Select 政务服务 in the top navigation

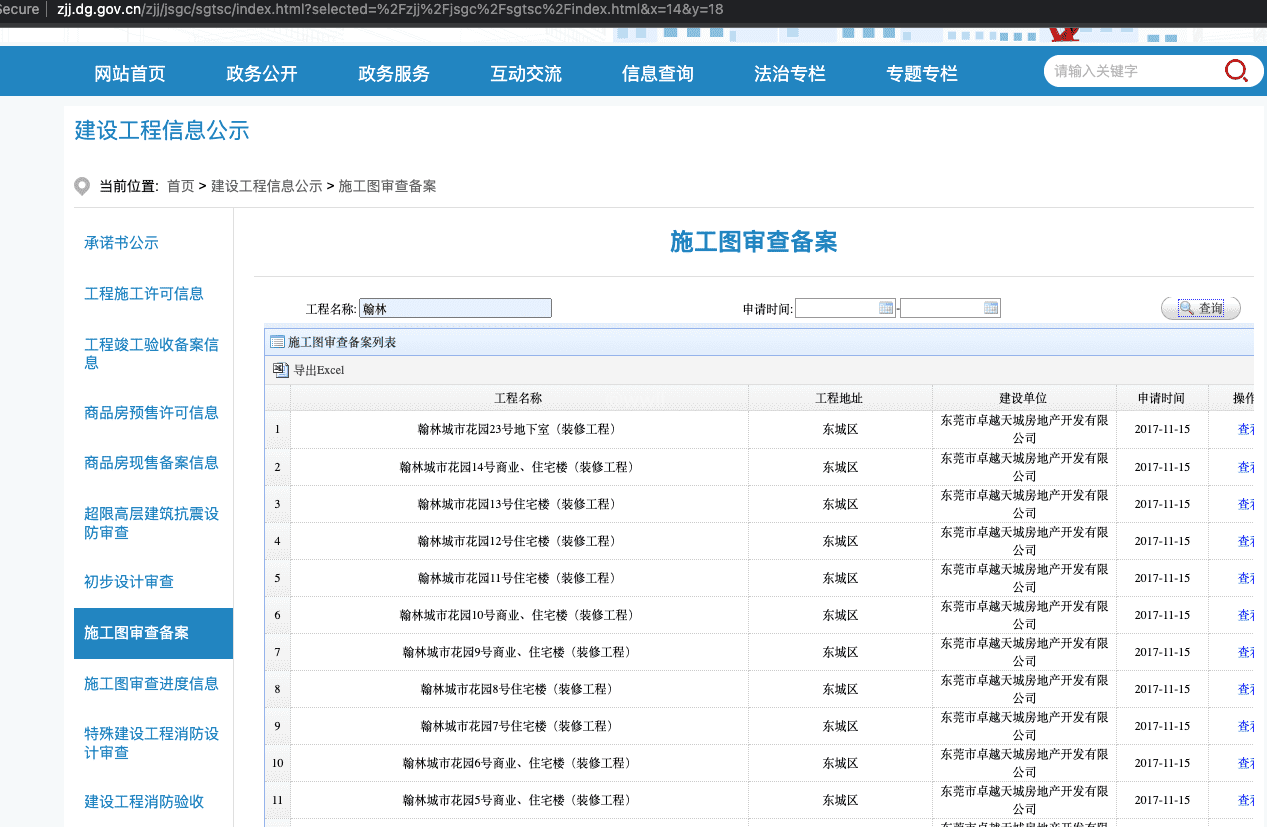coord(394,74)
